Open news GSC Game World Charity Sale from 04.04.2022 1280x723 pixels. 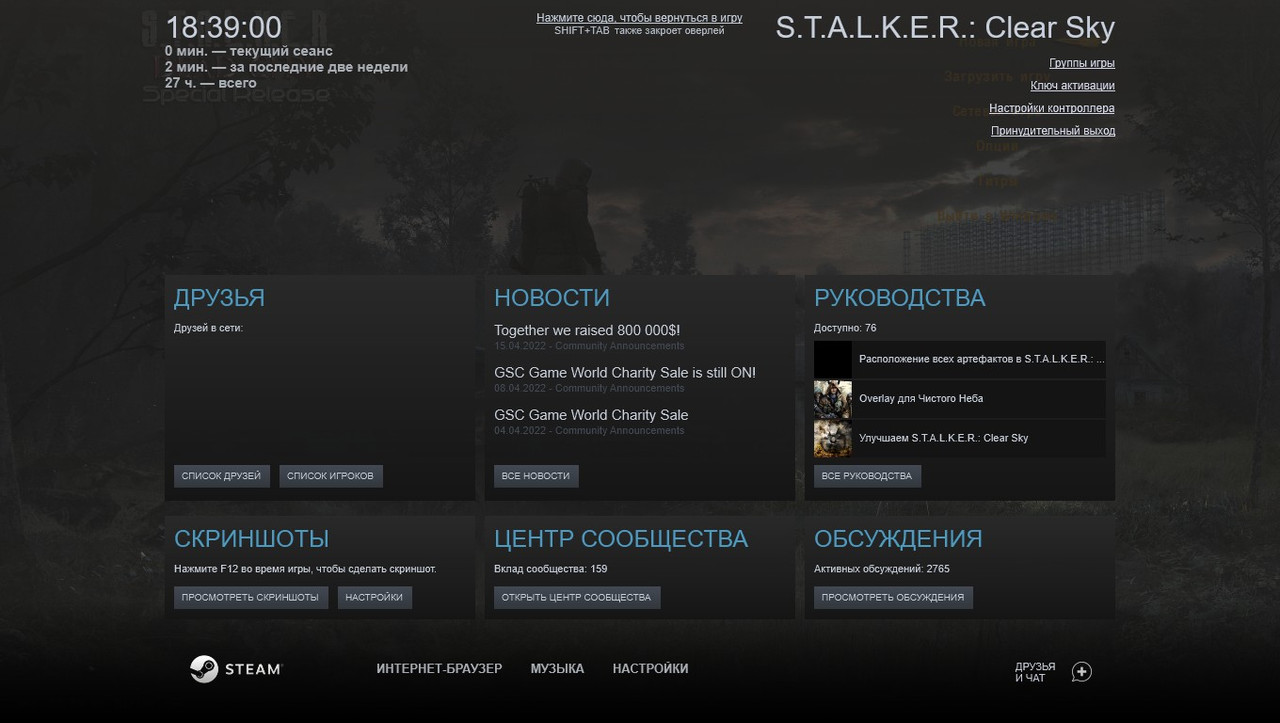(x=591, y=415)
